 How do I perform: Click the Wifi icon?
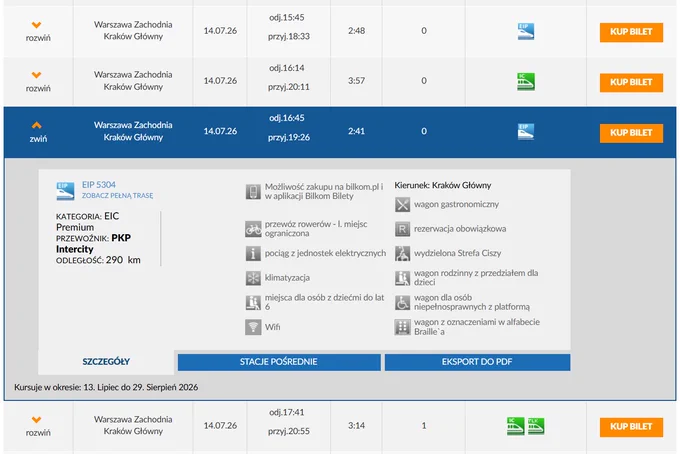pyautogui.click(x=253, y=327)
